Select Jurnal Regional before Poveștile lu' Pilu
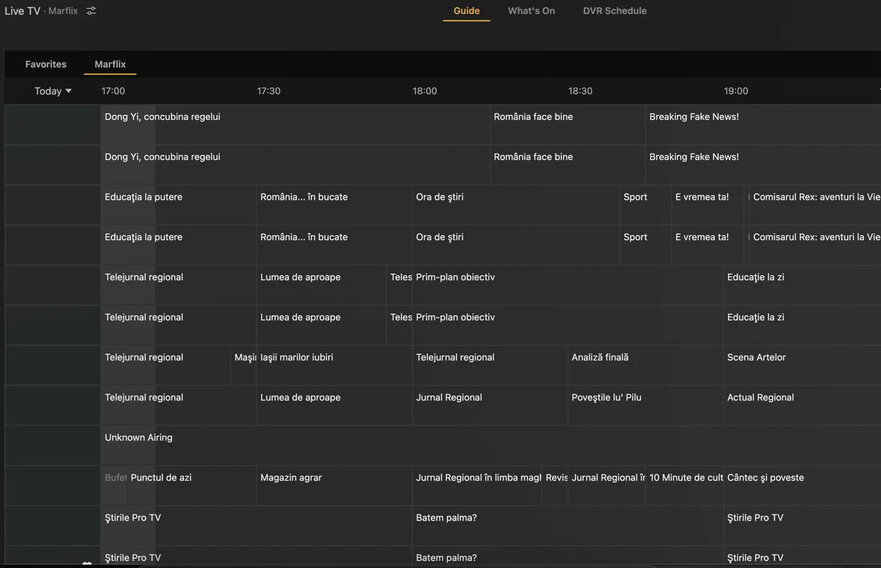Viewport: 881px width, 568px height. [x=490, y=405]
